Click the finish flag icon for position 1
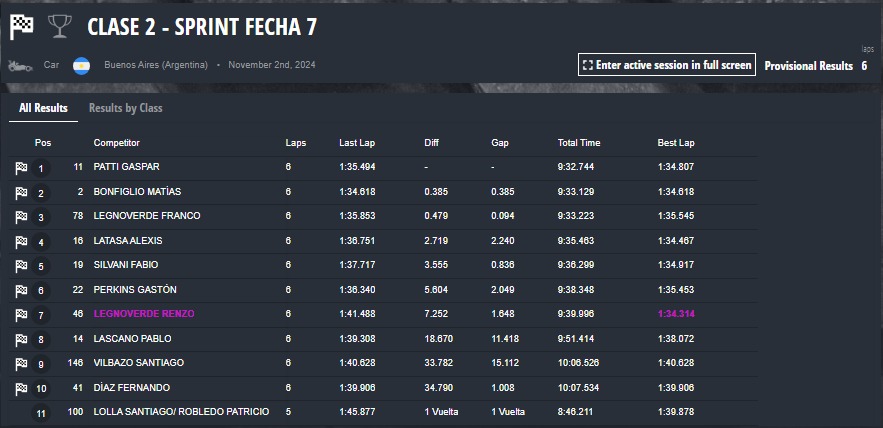883x428 pixels. tap(21, 167)
